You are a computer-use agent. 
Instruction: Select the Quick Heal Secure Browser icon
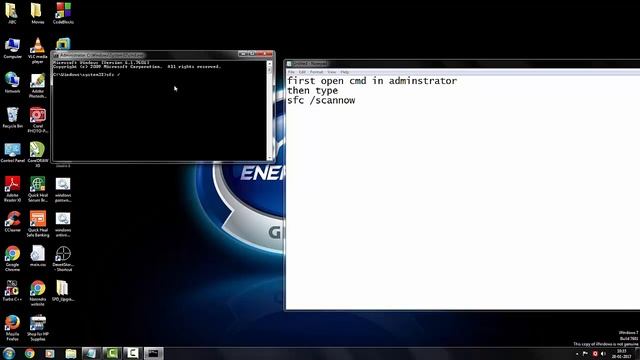pyautogui.click(x=38, y=189)
